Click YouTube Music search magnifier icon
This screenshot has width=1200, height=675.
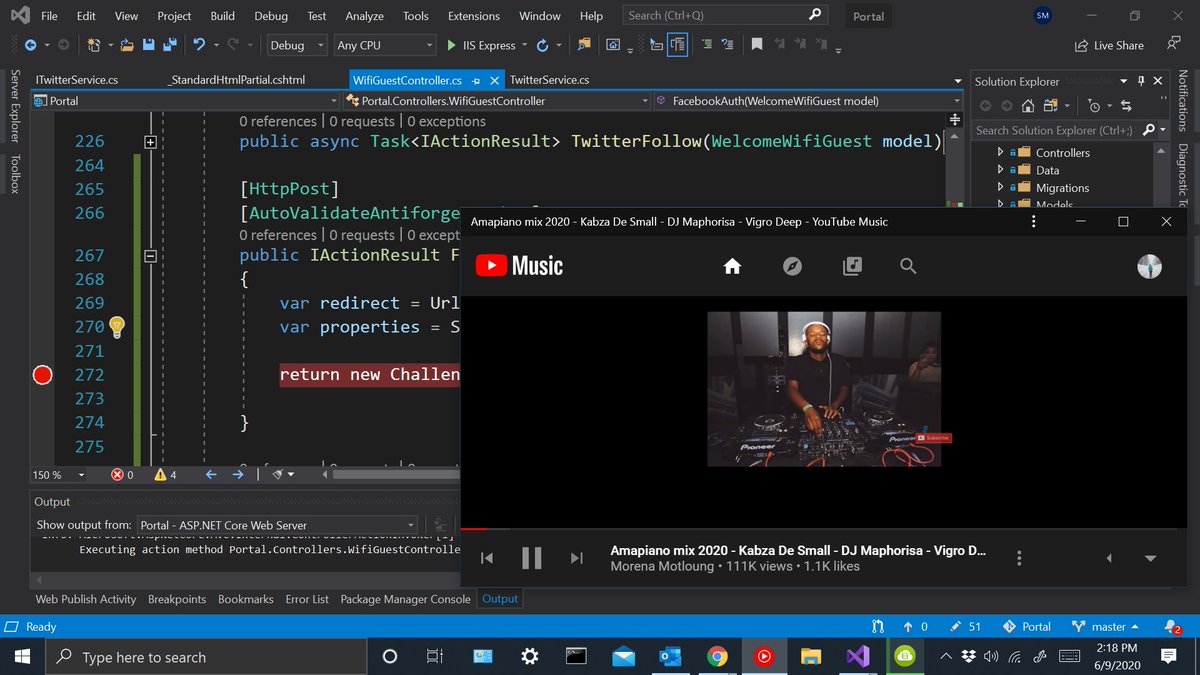click(x=908, y=266)
